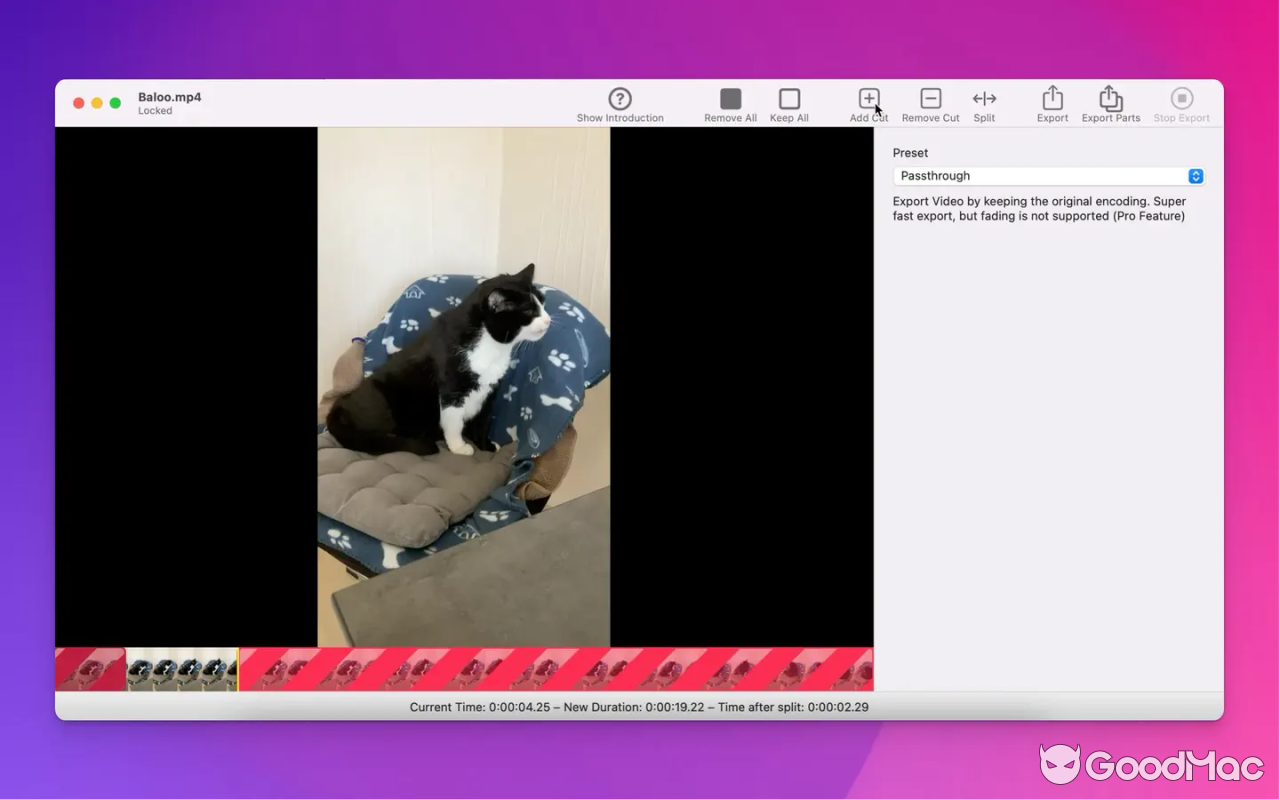Maximize the window using the green button
This screenshot has width=1280, height=800.
click(x=115, y=103)
